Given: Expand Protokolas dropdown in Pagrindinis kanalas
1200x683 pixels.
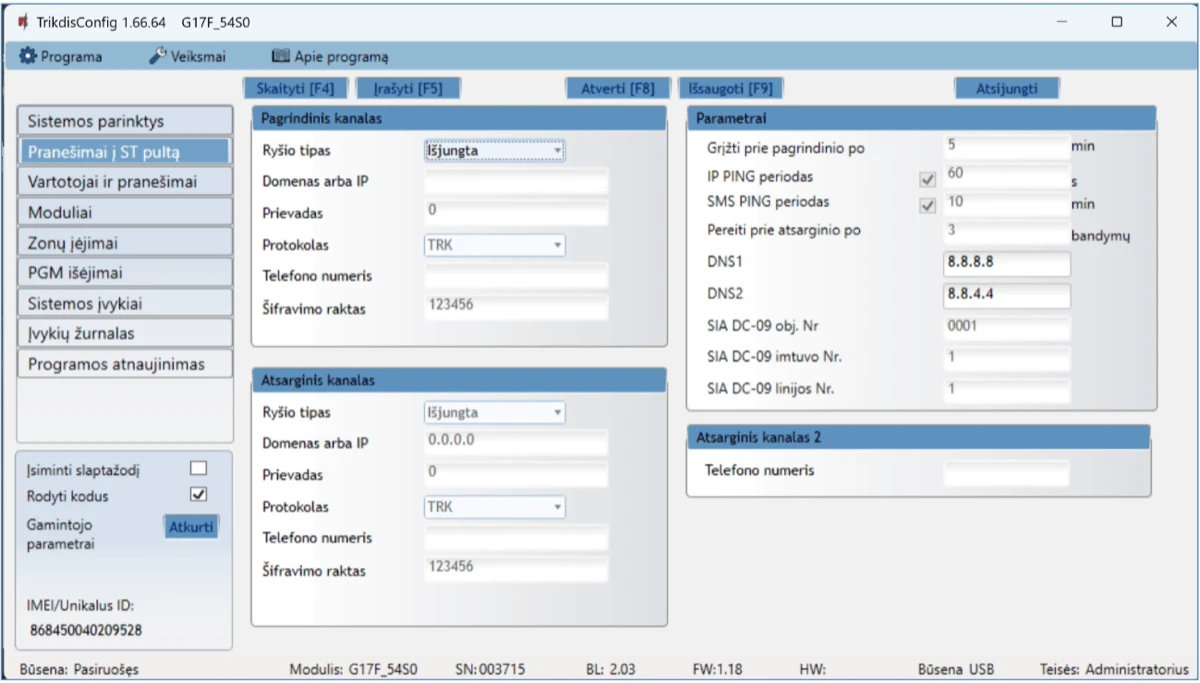Looking at the screenshot, I should [x=494, y=245].
